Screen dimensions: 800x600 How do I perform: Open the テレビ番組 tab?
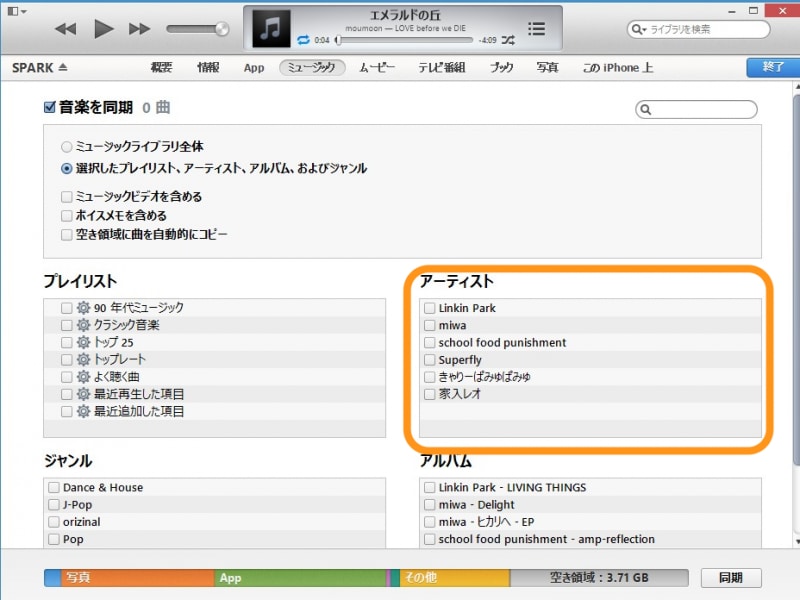coord(442,67)
